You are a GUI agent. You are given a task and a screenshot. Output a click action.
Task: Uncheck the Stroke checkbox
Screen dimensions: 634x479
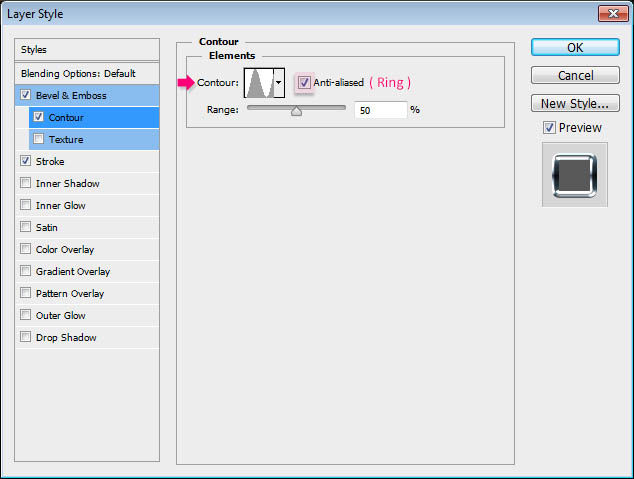(25, 160)
